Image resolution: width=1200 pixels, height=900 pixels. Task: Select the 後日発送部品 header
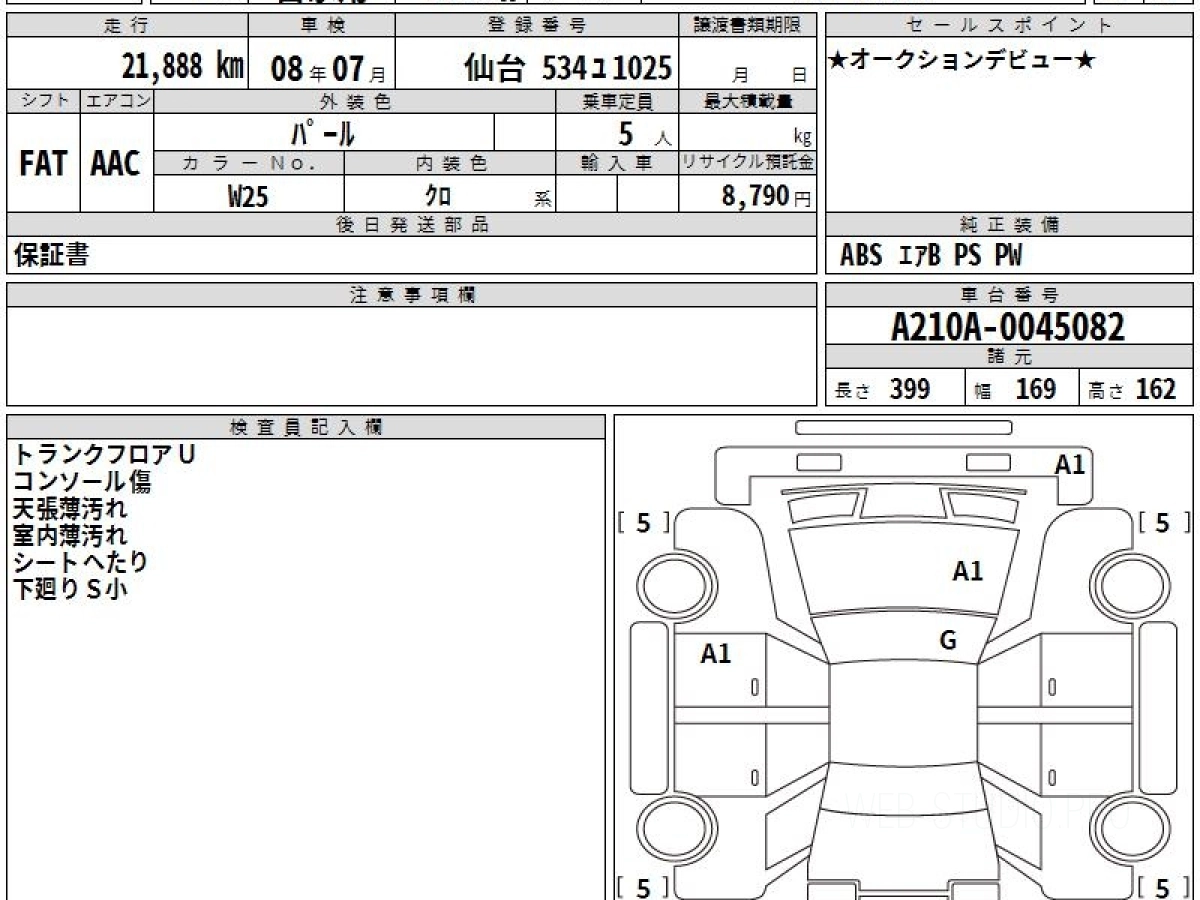pos(412,225)
